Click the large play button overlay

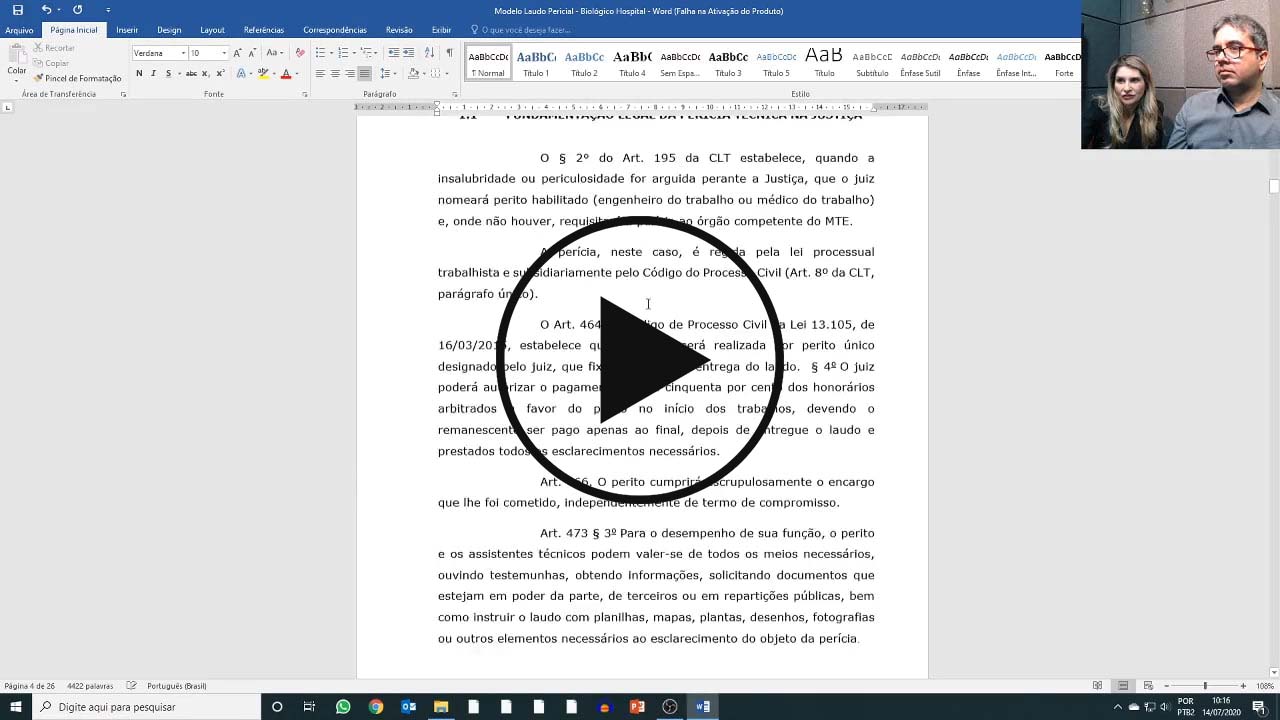640,360
